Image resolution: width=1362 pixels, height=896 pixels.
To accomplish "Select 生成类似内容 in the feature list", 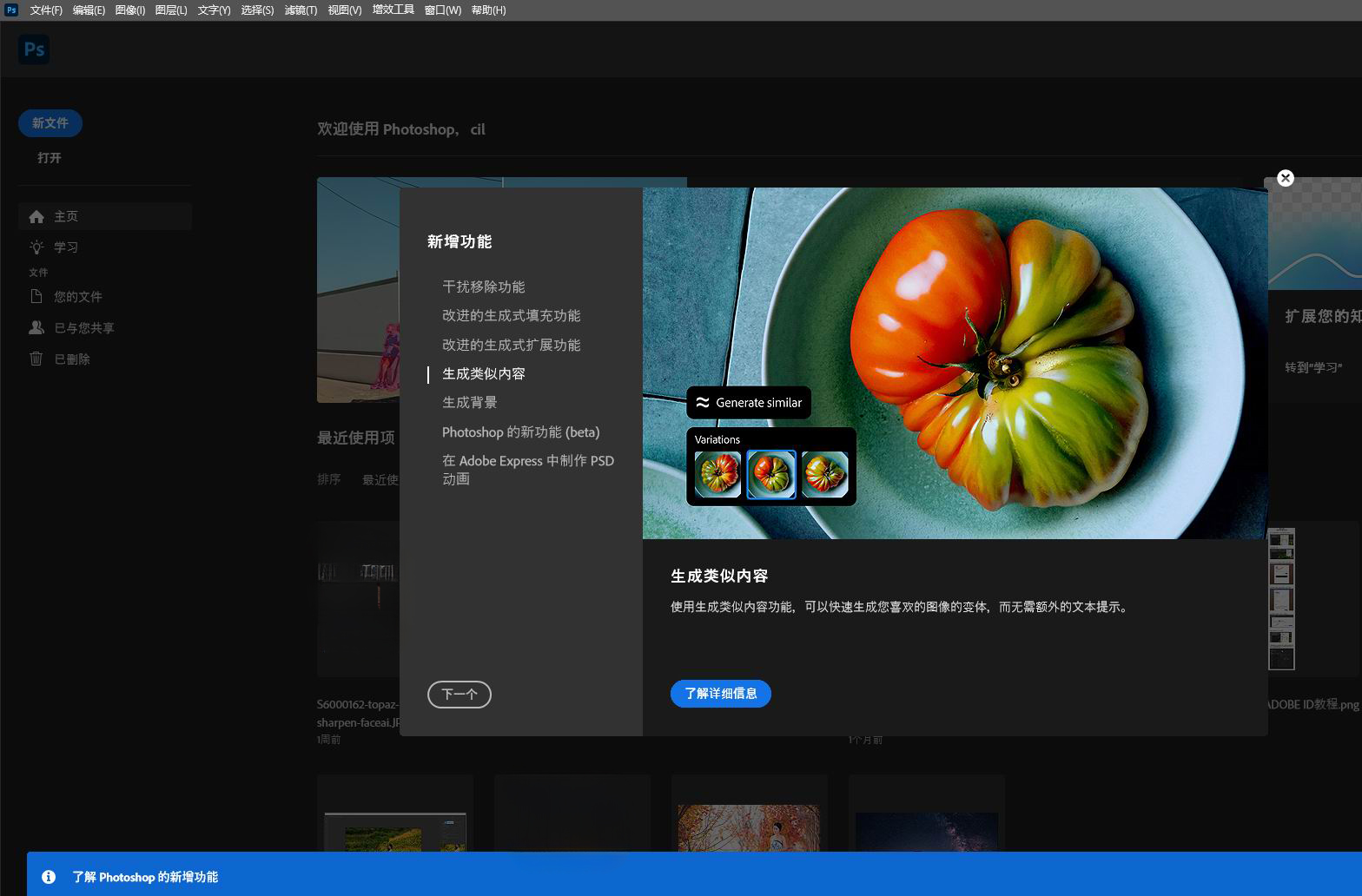I will click(484, 374).
